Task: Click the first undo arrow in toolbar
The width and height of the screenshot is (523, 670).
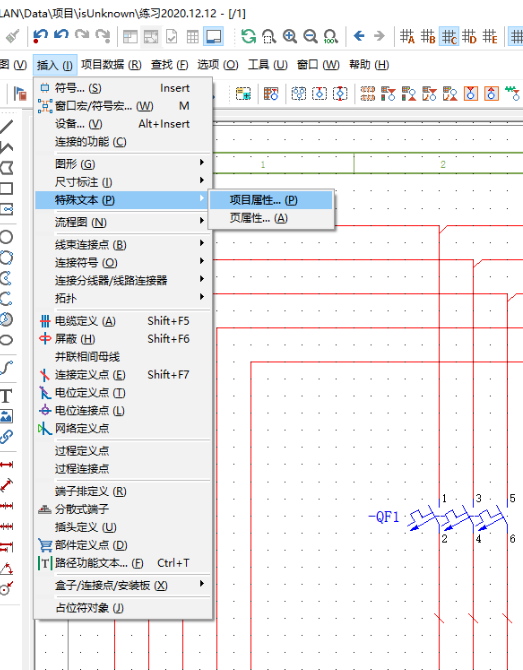Action: coord(40,36)
